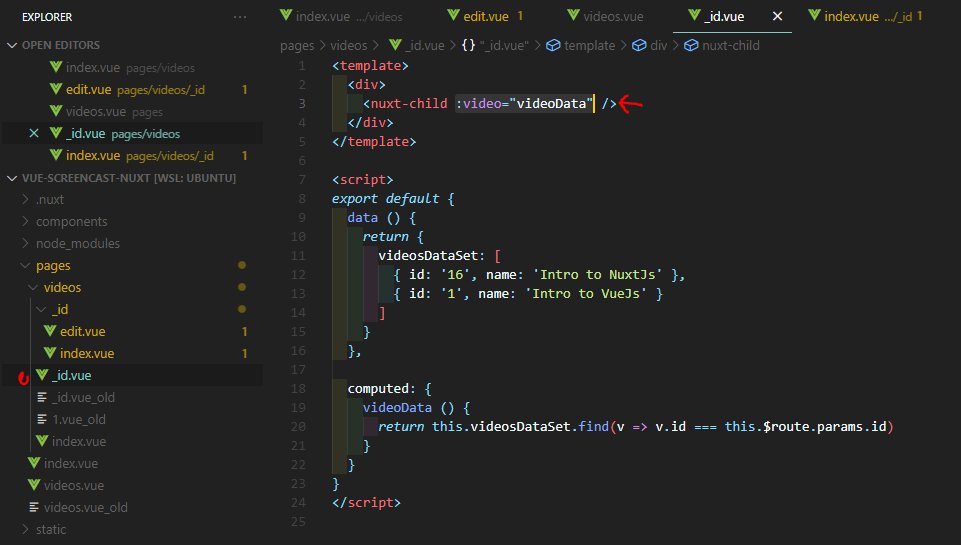Collapse the videos folder in tree
Image resolution: width=961 pixels, height=545 pixels.
(x=33, y=288)
